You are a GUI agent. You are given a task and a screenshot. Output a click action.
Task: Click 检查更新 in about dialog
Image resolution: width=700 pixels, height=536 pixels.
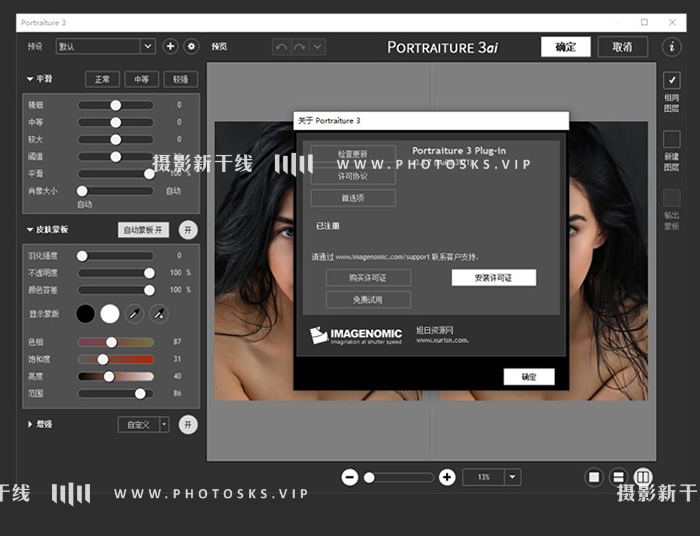tap(353, 154)
